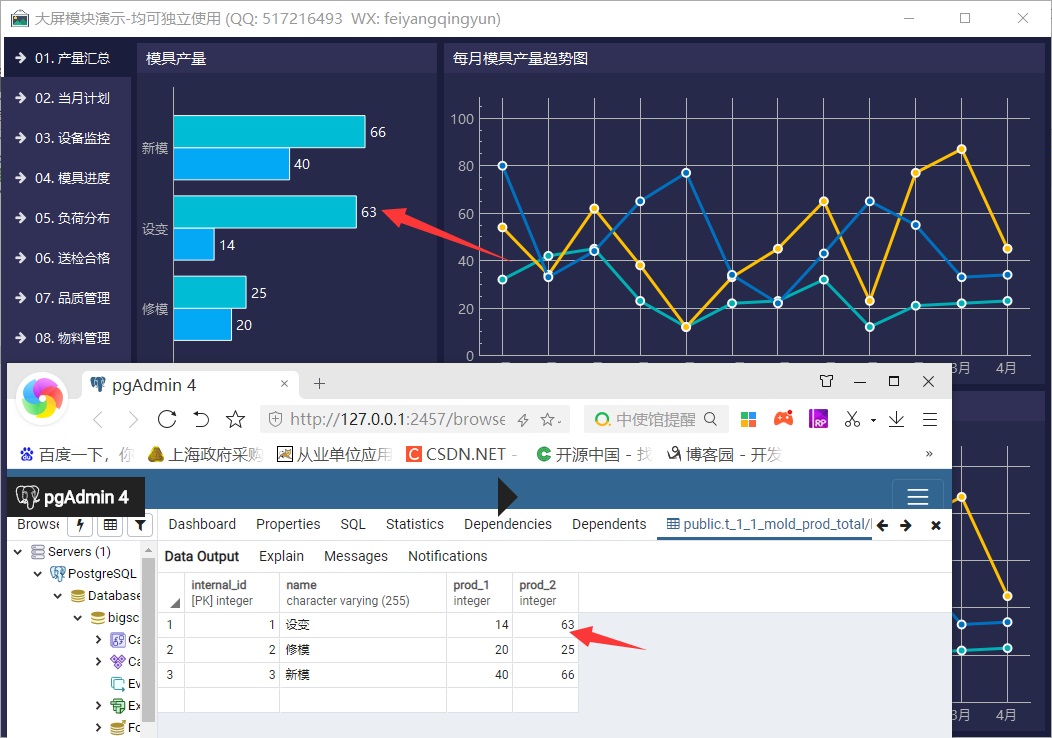Collapse the Servers (1) tree node

coord(19,552)
